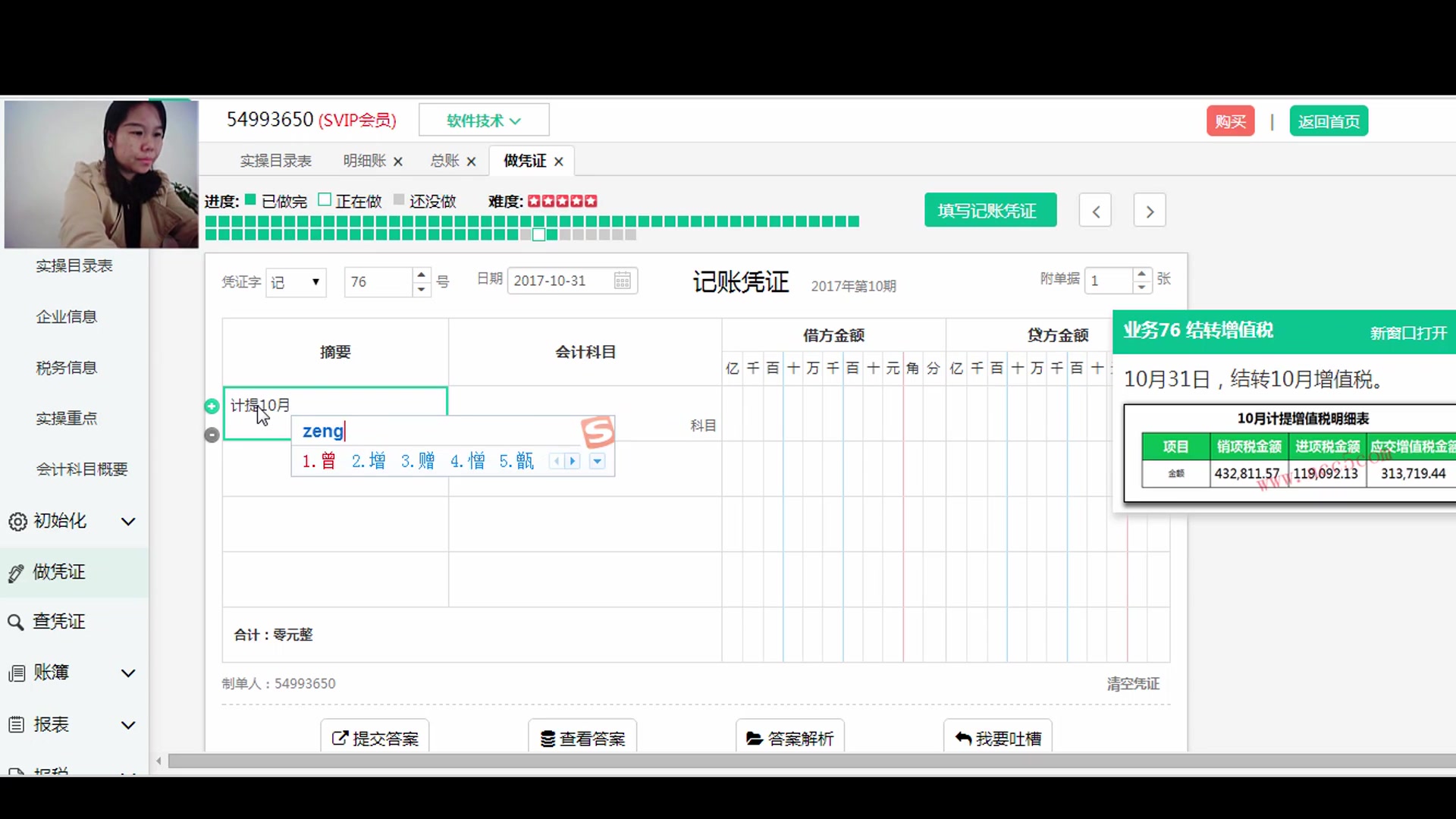Click the voucher number field showing 76
Screen dimensions: 1456x819
coord(377,281)
